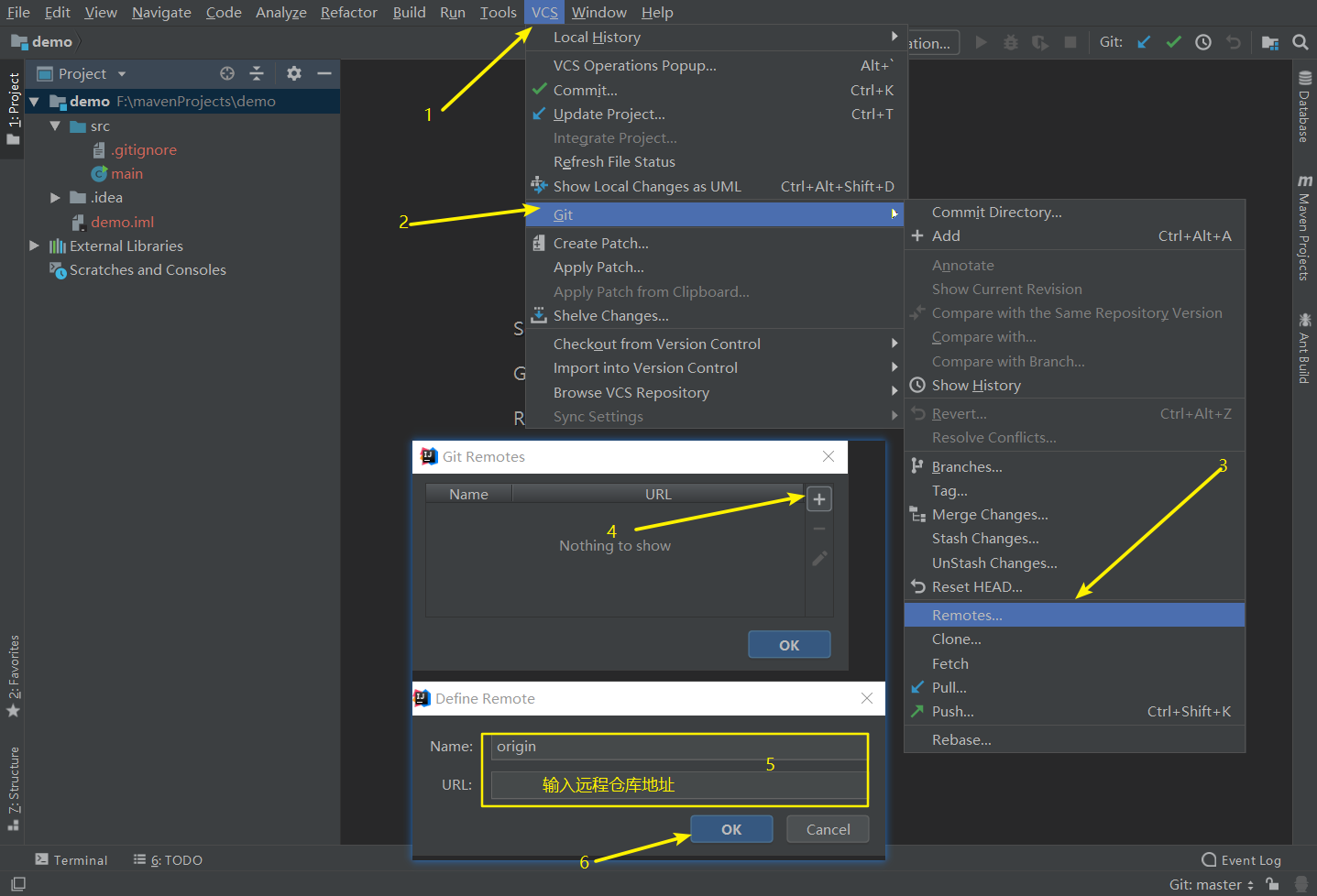Choose Show History in Git submenu
The width and height of the screenshot is (1317, 896).
(x=1074, y=385)
